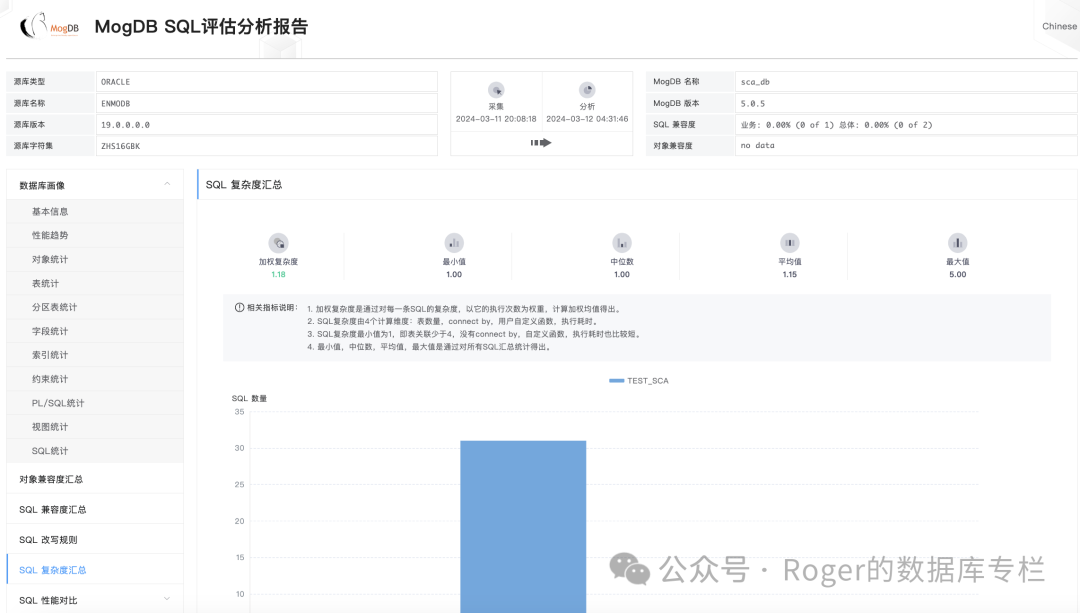Open 字段统计 in sidebar
The image size is (1080, 613).
(95, 331)
